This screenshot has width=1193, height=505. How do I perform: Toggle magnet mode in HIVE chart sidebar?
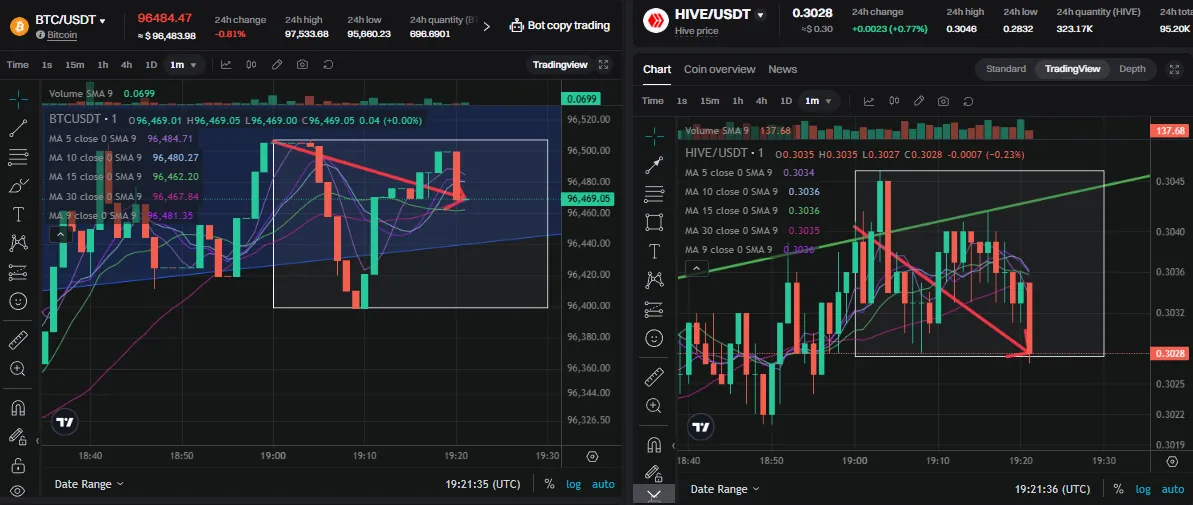coord(654,444)
